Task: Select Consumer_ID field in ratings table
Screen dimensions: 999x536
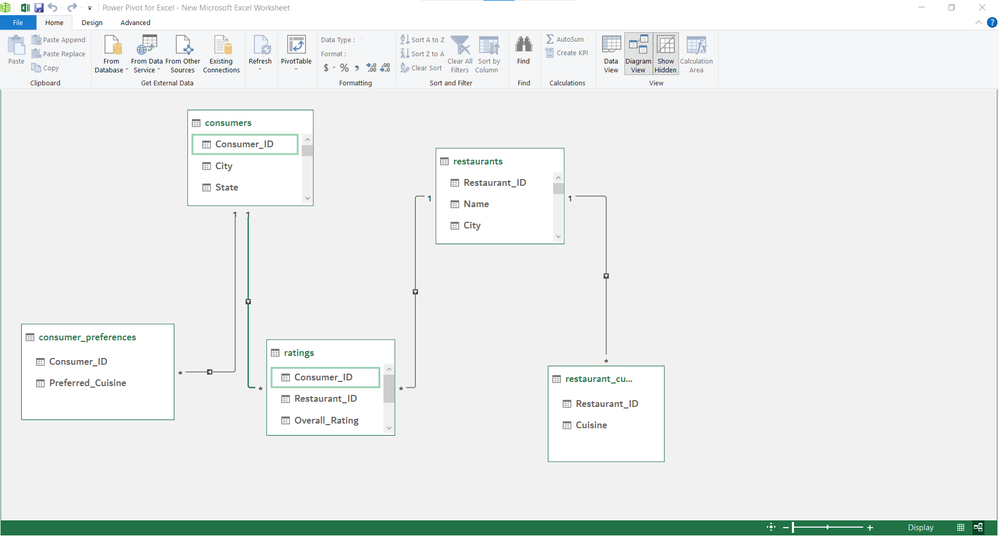Action: 325,377
